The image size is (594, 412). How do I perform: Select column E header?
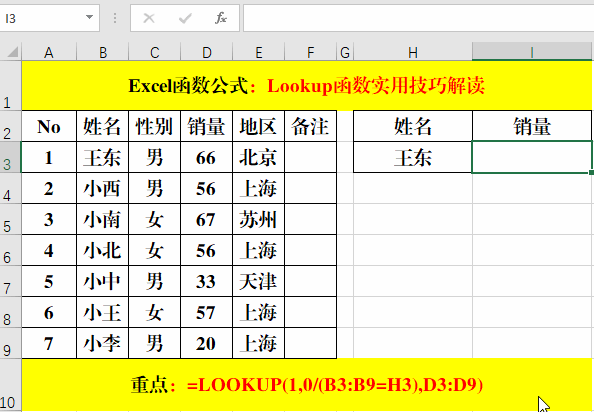point(258,52)
